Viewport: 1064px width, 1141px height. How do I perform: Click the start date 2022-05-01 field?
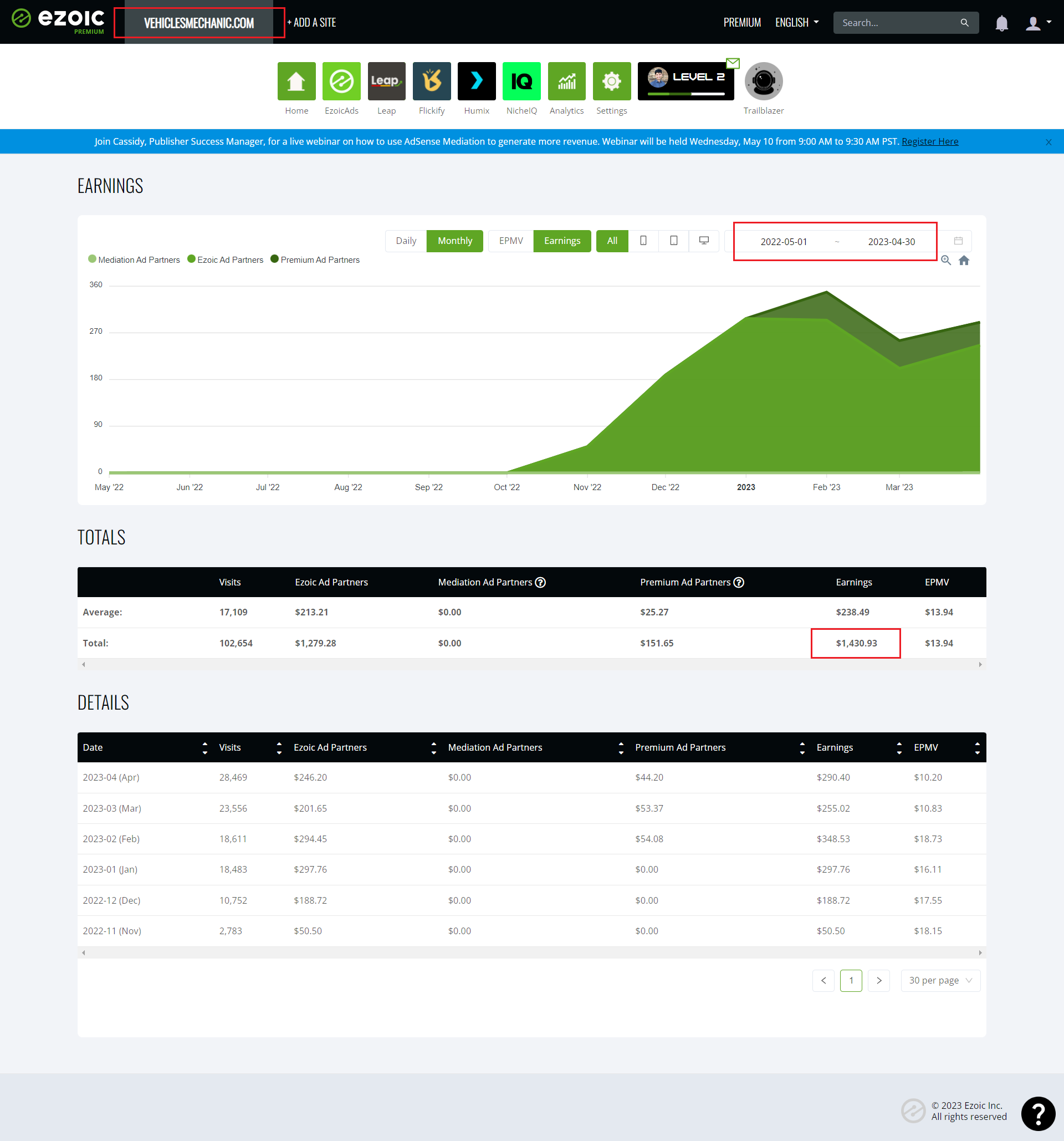[784, 242]
